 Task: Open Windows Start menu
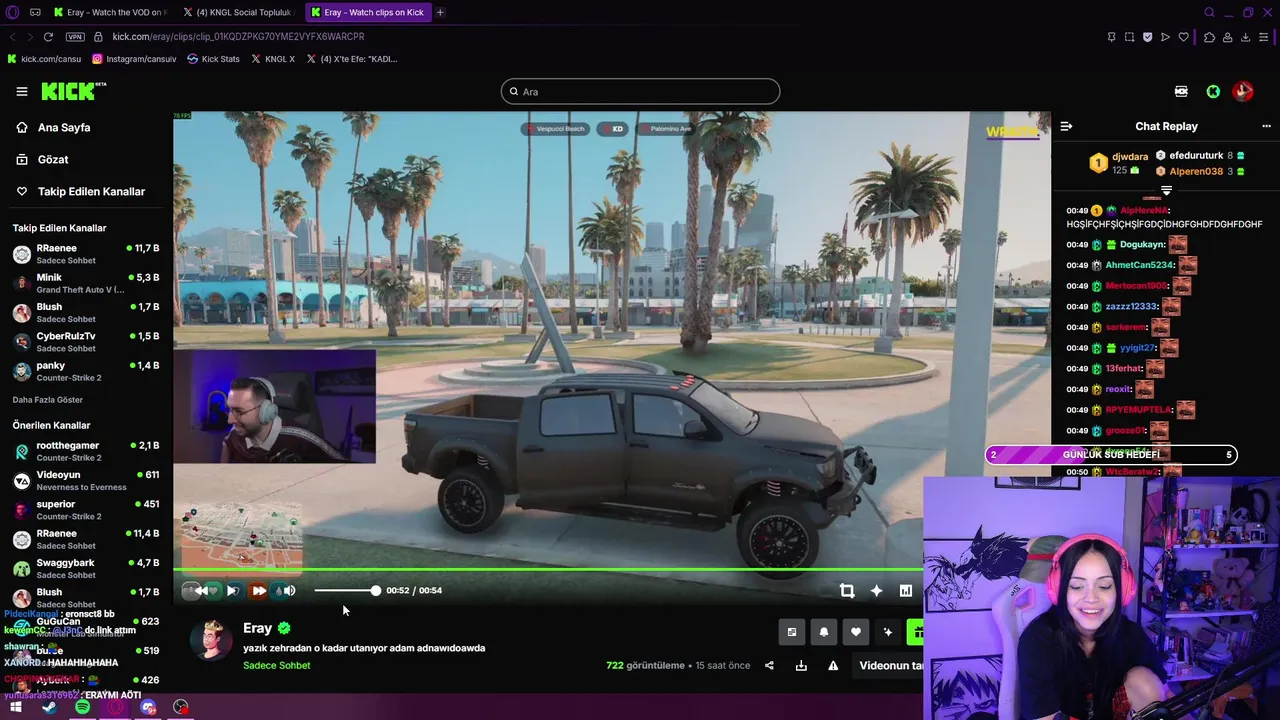pyautogui.click(x=15, y=707)
